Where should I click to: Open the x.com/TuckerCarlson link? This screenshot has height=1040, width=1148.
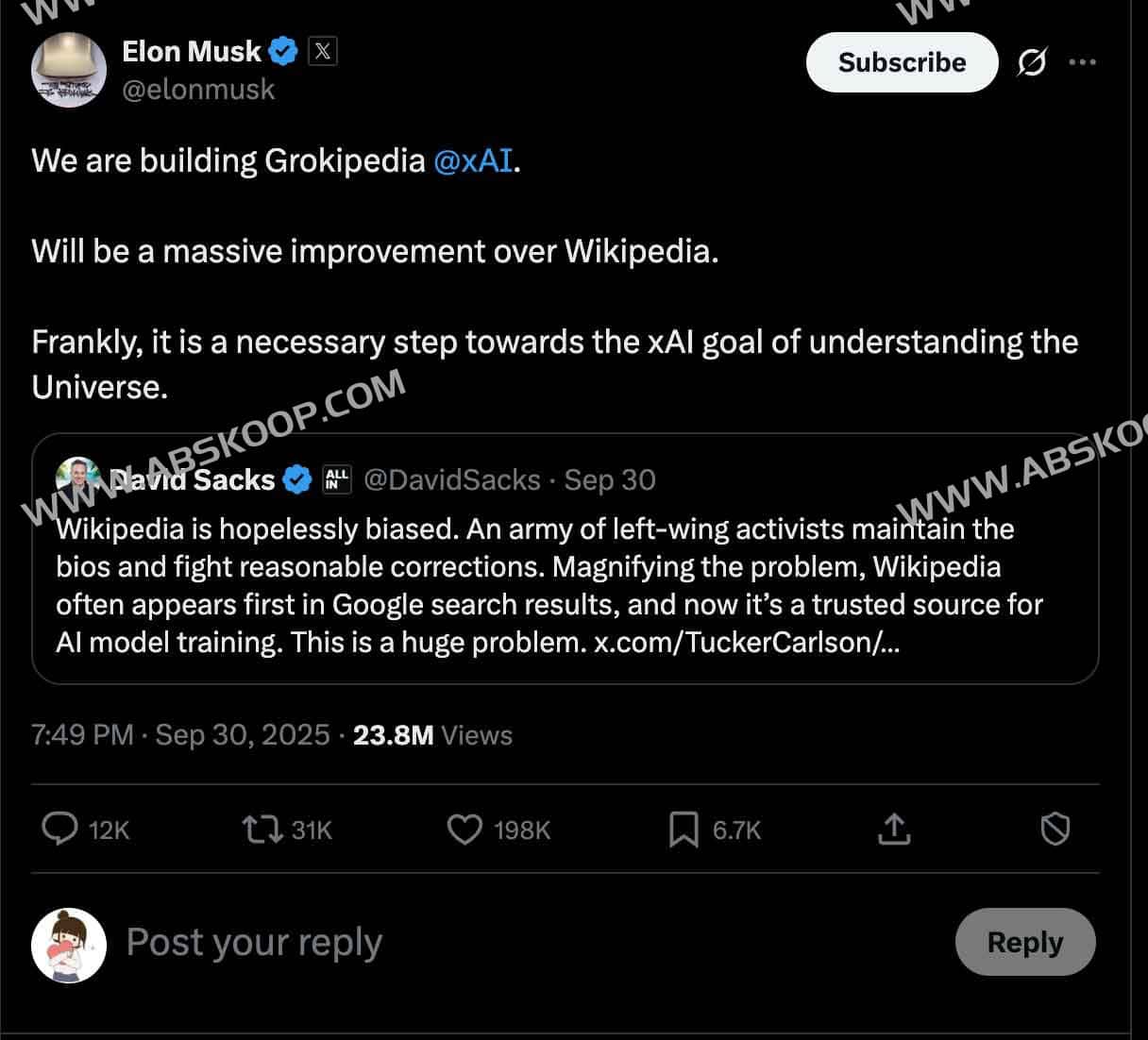(x=746, y=643)
